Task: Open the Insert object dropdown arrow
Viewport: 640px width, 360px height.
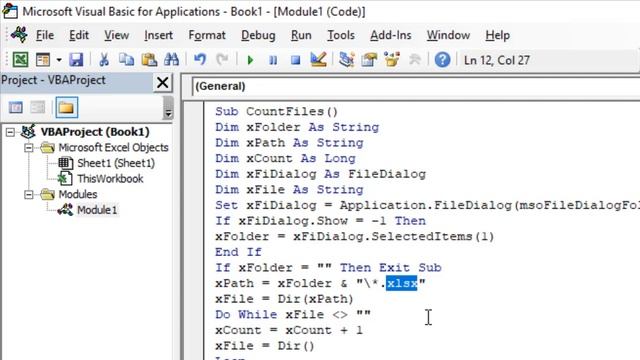Action: [x=59, y=60]
